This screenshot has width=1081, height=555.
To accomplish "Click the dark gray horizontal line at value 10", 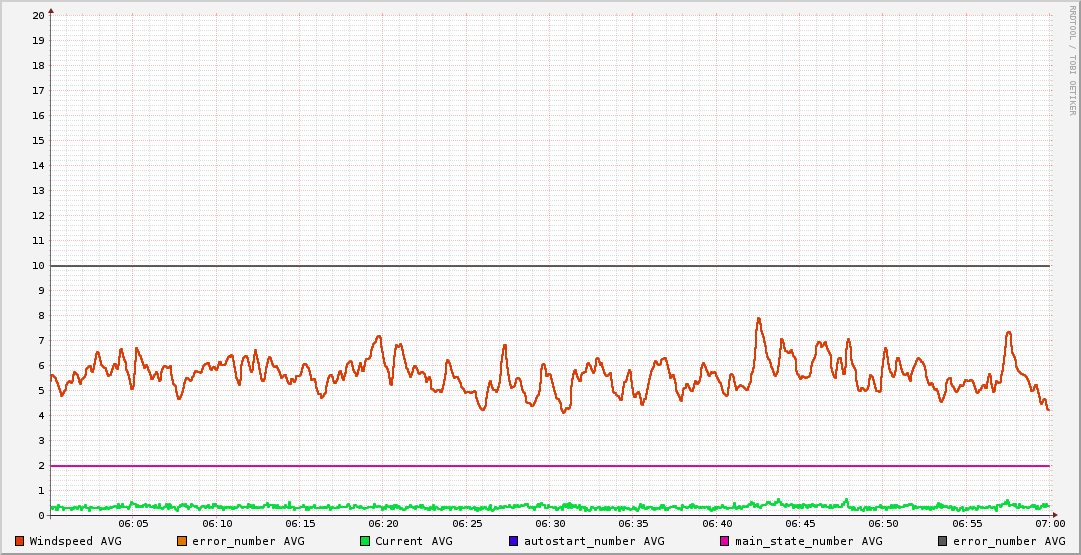I will click(550, 266).
